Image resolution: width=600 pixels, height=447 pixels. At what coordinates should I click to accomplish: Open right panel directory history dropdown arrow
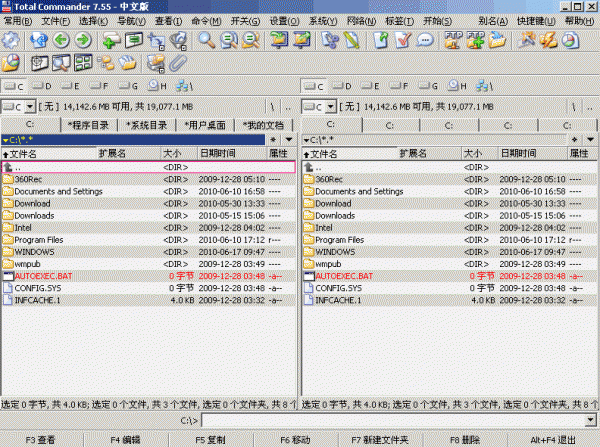[590, 140]
